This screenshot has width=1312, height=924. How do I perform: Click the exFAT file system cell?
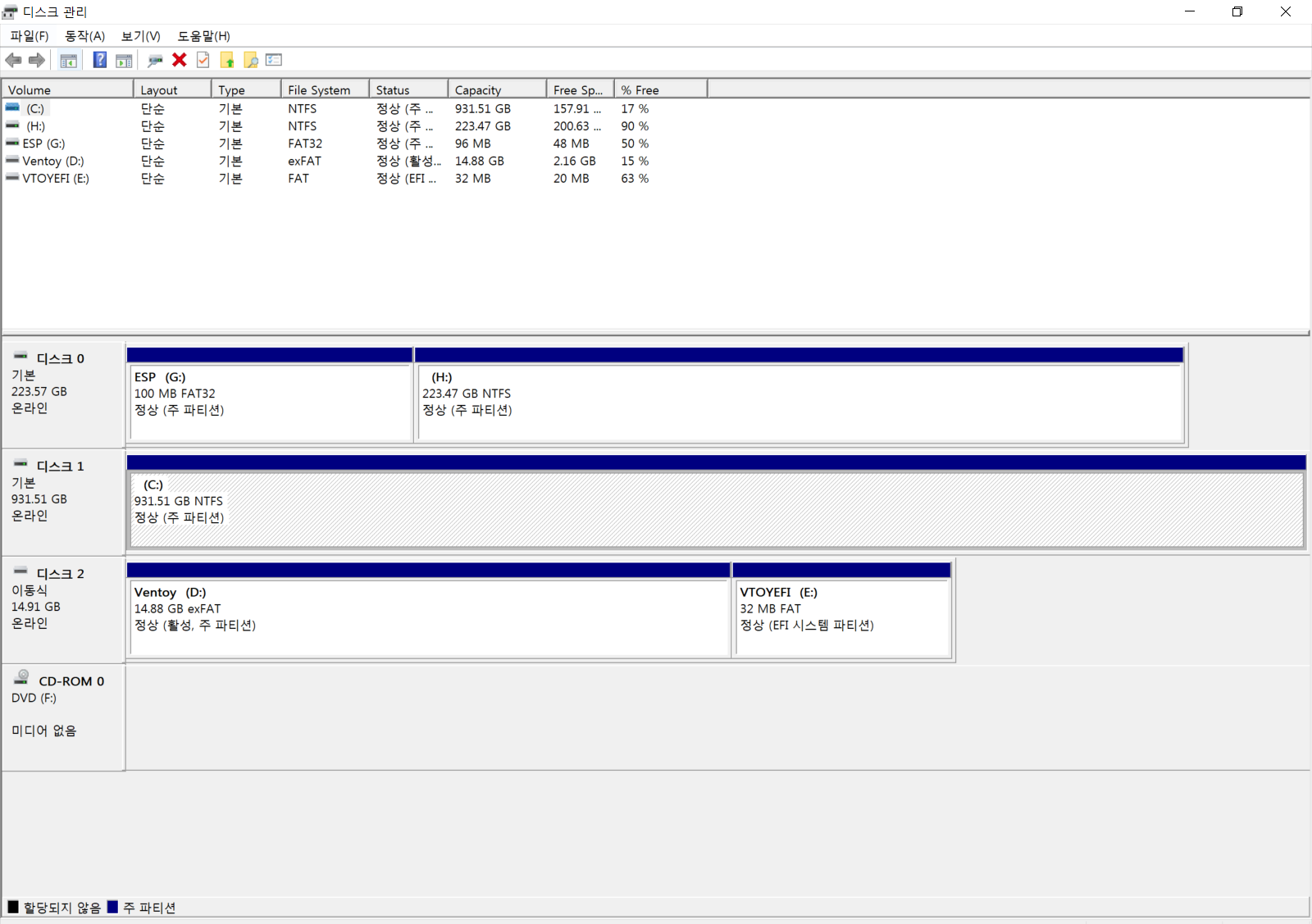pyautogui.click(x=304, y=161)
